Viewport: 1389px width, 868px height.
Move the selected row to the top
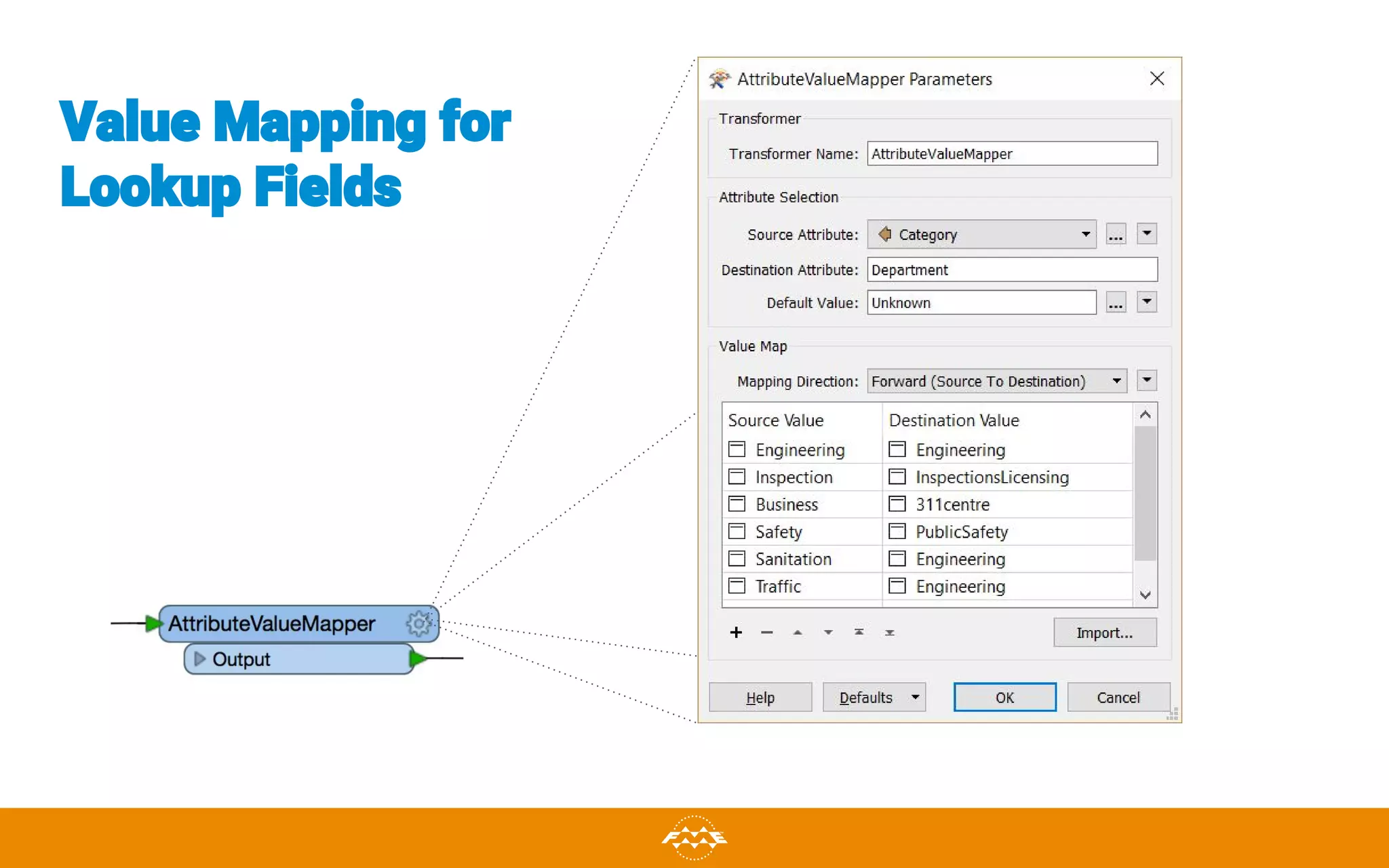point(859,632)
